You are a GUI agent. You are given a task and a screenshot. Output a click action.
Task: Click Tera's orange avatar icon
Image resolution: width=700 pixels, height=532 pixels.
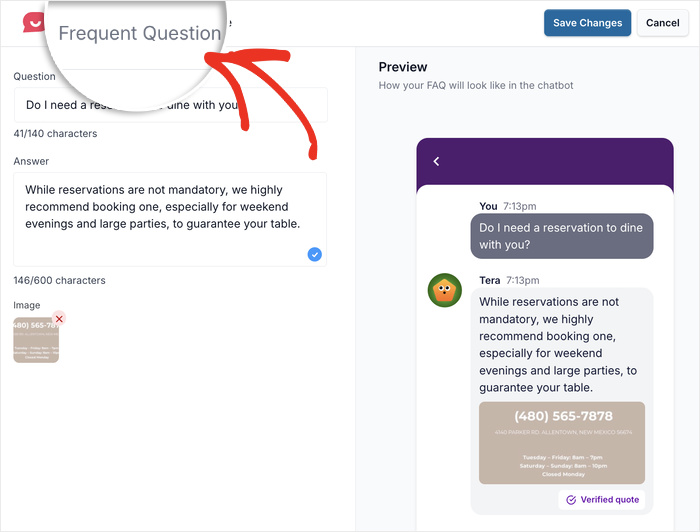pyautogui.click(x=444, y=290)
